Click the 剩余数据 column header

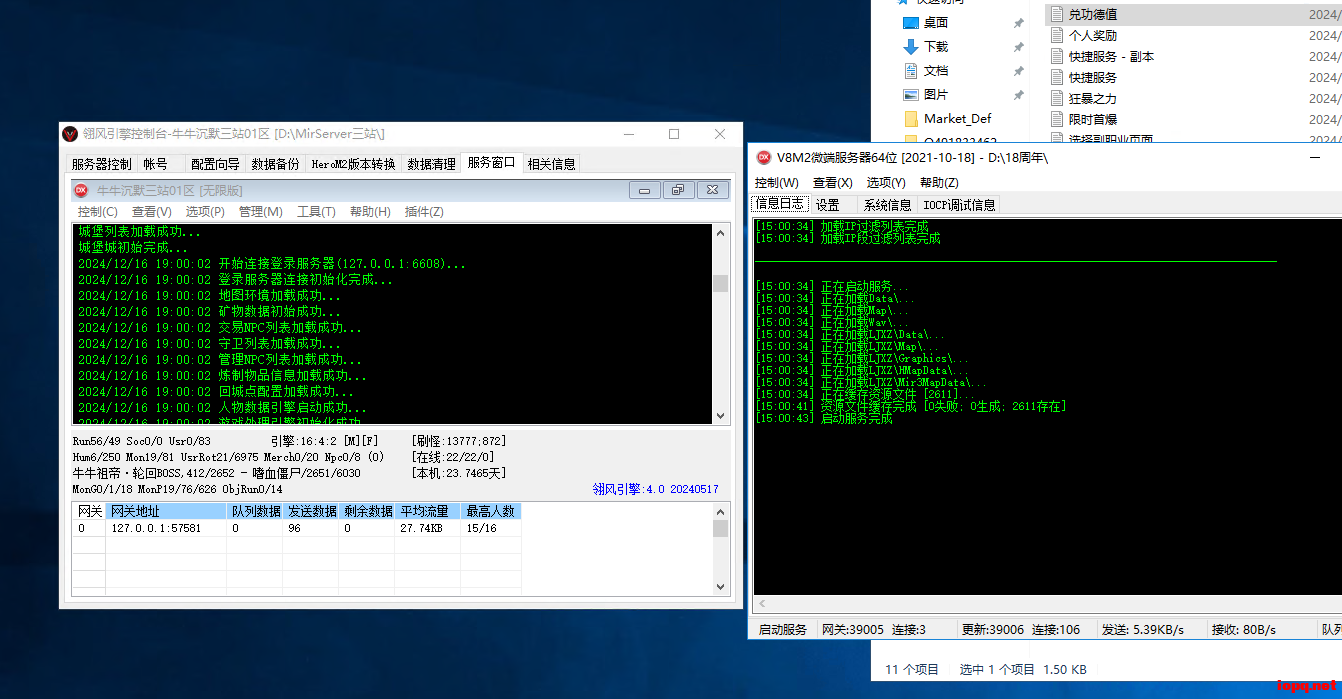367,511
